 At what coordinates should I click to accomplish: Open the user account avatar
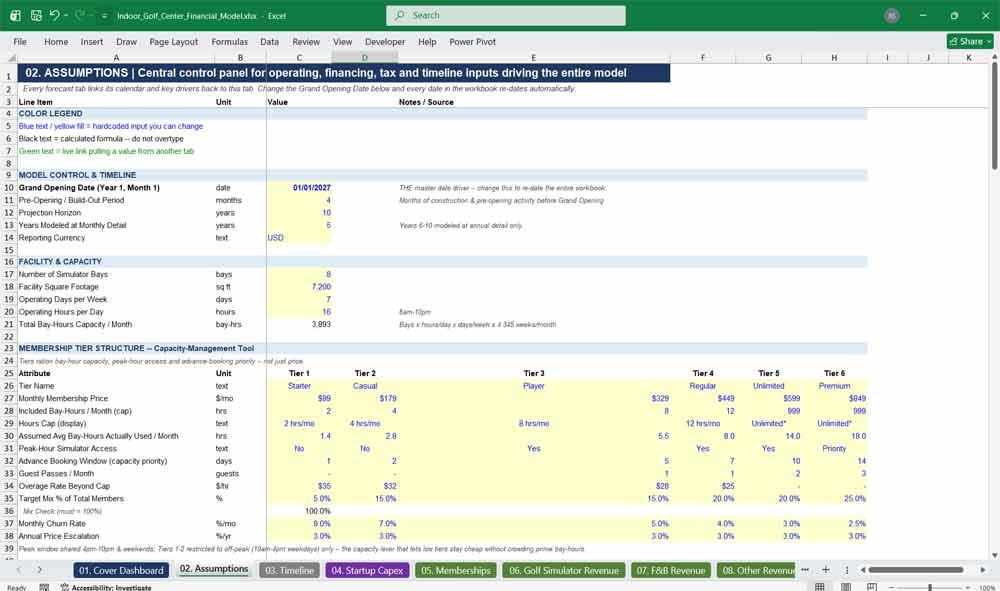pyautogui.click(x=892, y=15)
